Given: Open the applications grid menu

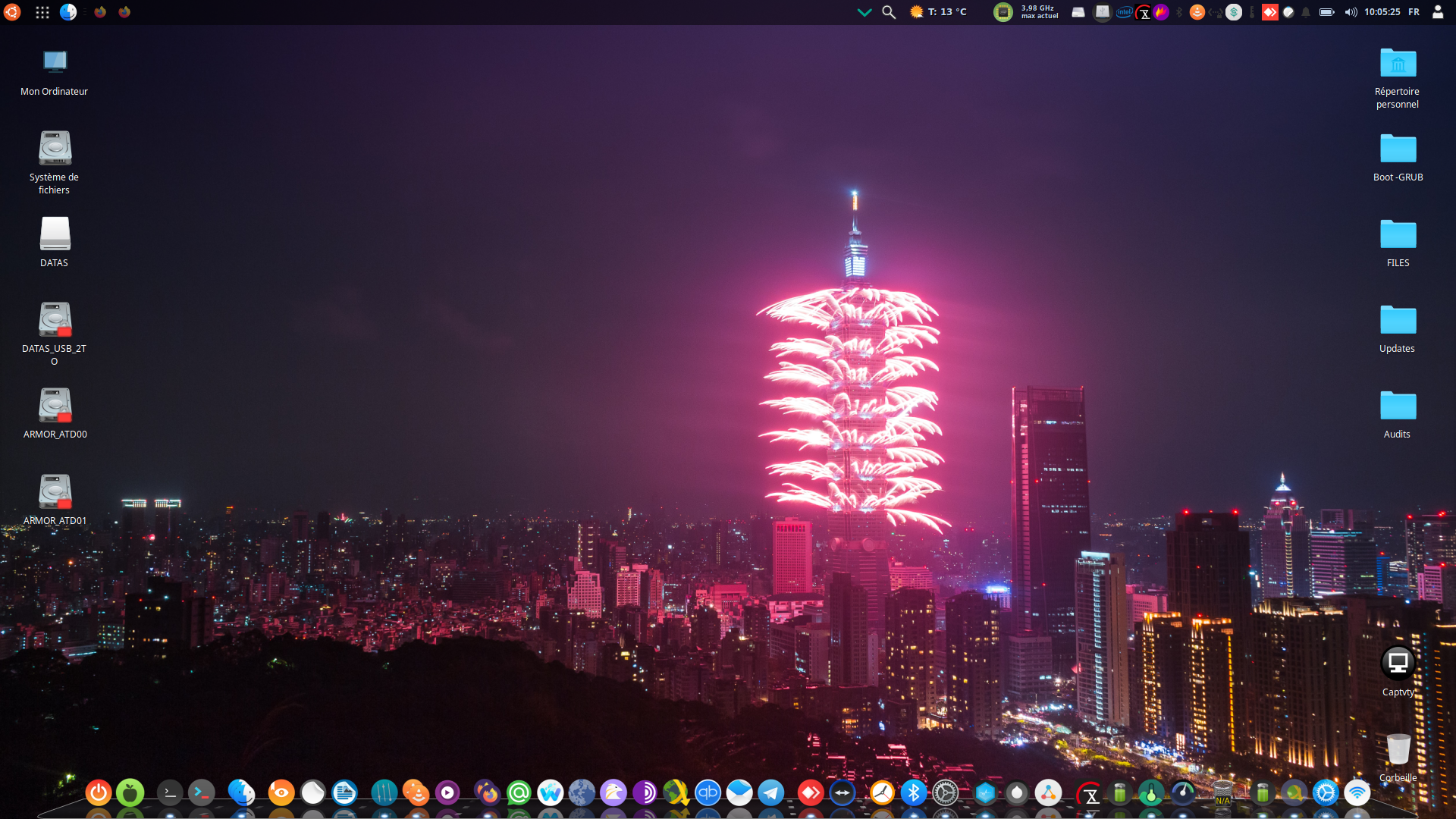Looking at the screenshot, I should (42, 12).
